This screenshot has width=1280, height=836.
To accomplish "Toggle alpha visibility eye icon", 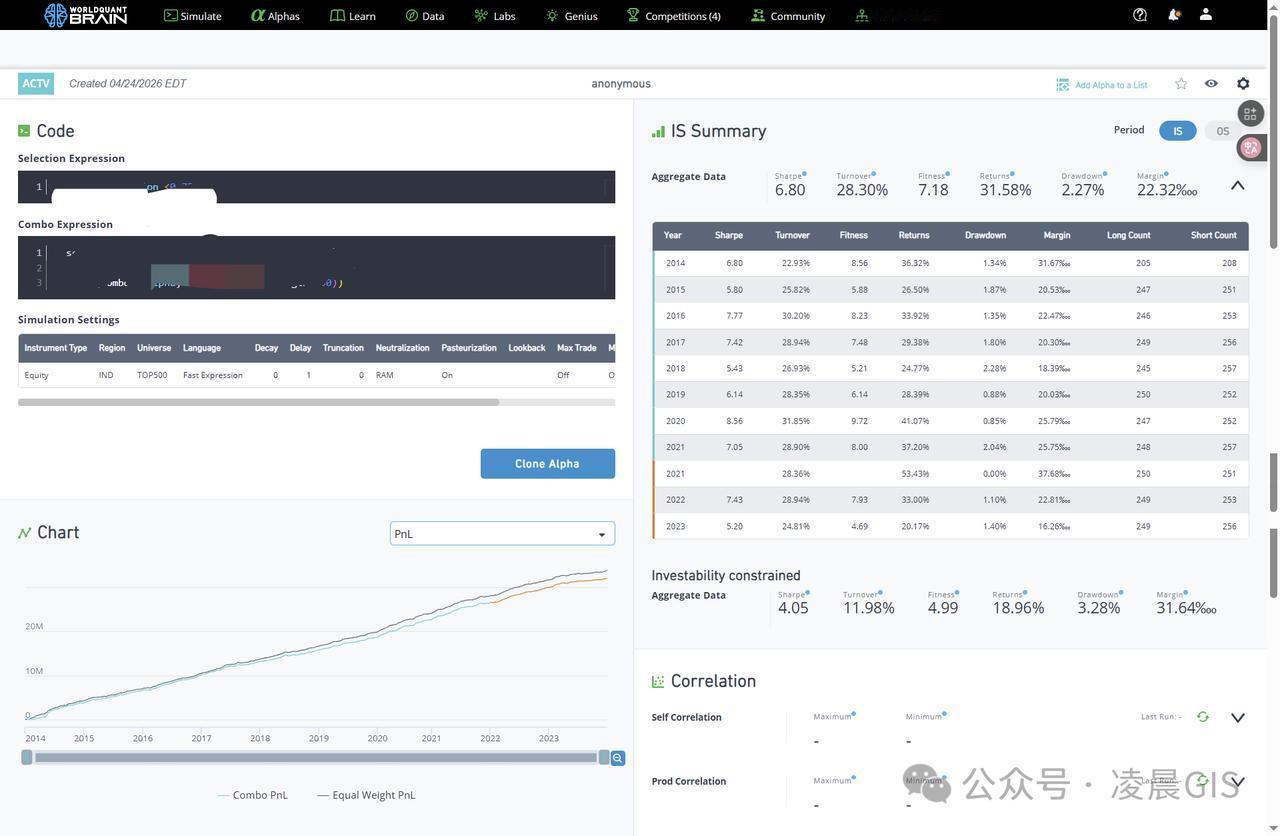I will pyautogui.click(x=1211, y=84).
